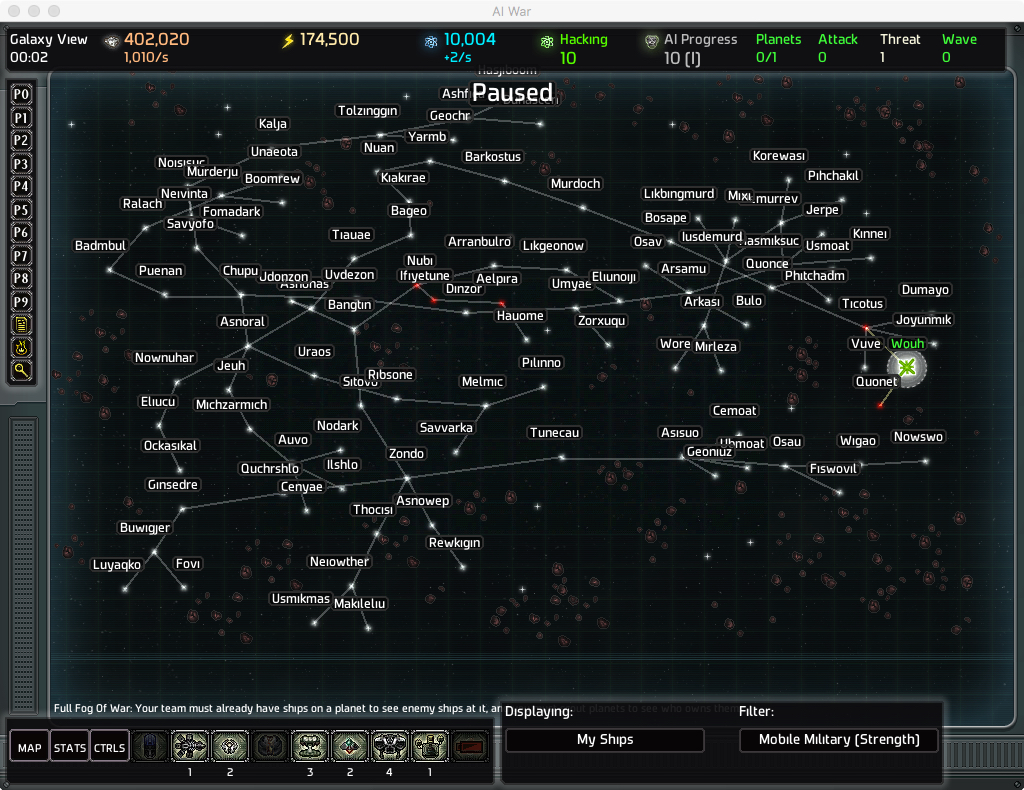Select the starship icon labeled 1 next to CTRLS

pyautogui.click(x=190, y=746)
